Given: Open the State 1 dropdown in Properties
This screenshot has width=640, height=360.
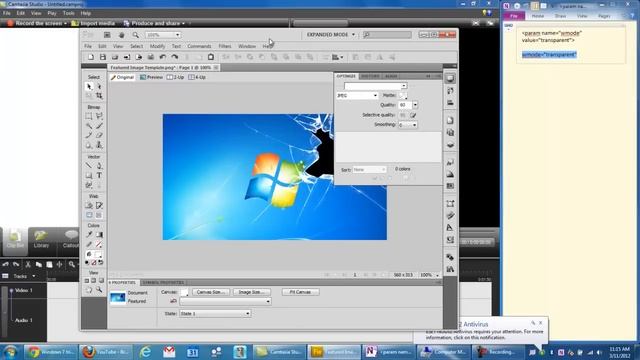Looking at the screenshot, I should click(215, 313).
